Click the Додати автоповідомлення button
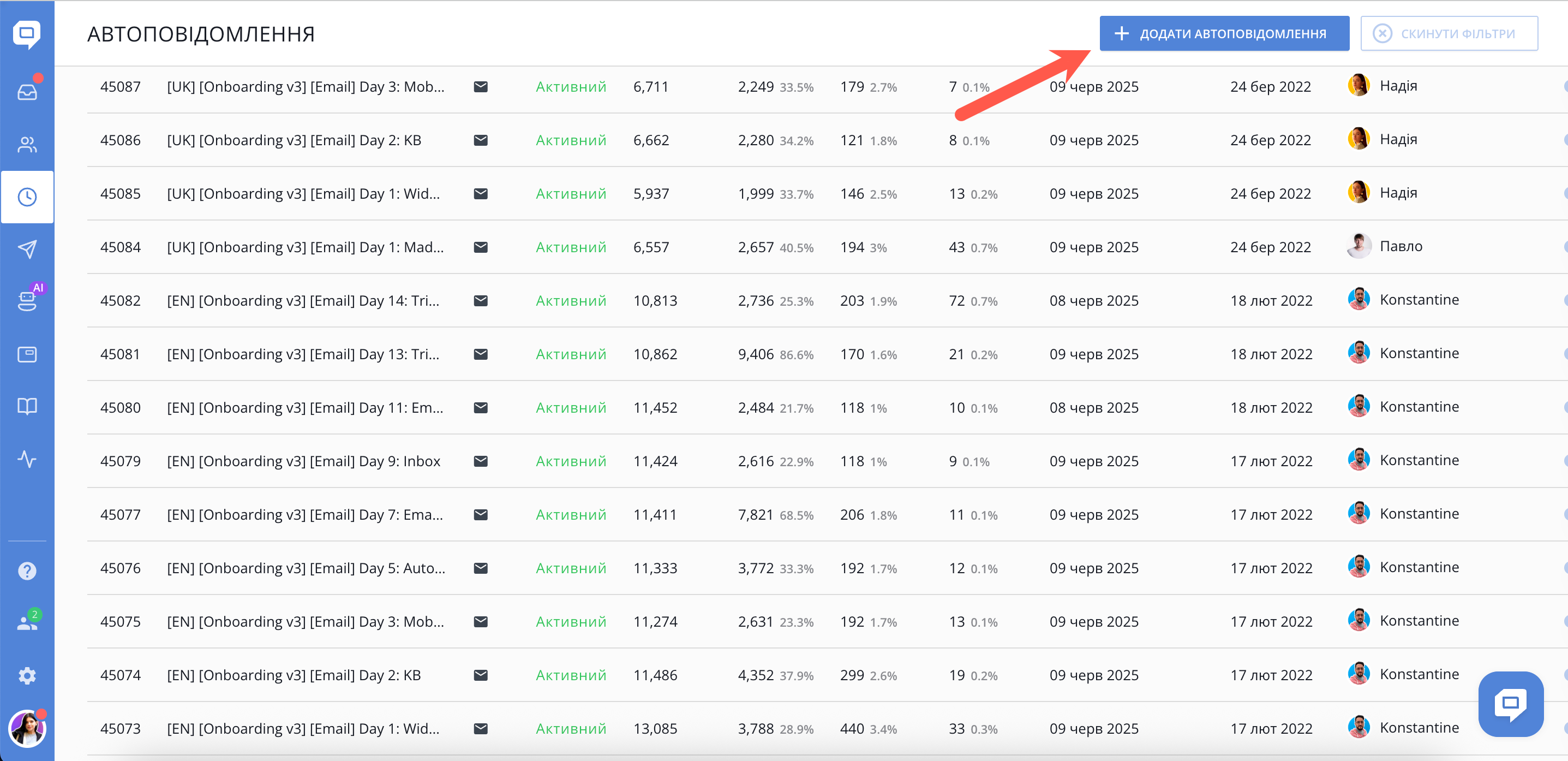The width and height of the screenshot is (1568, 761). click(x=1224, y=33)
